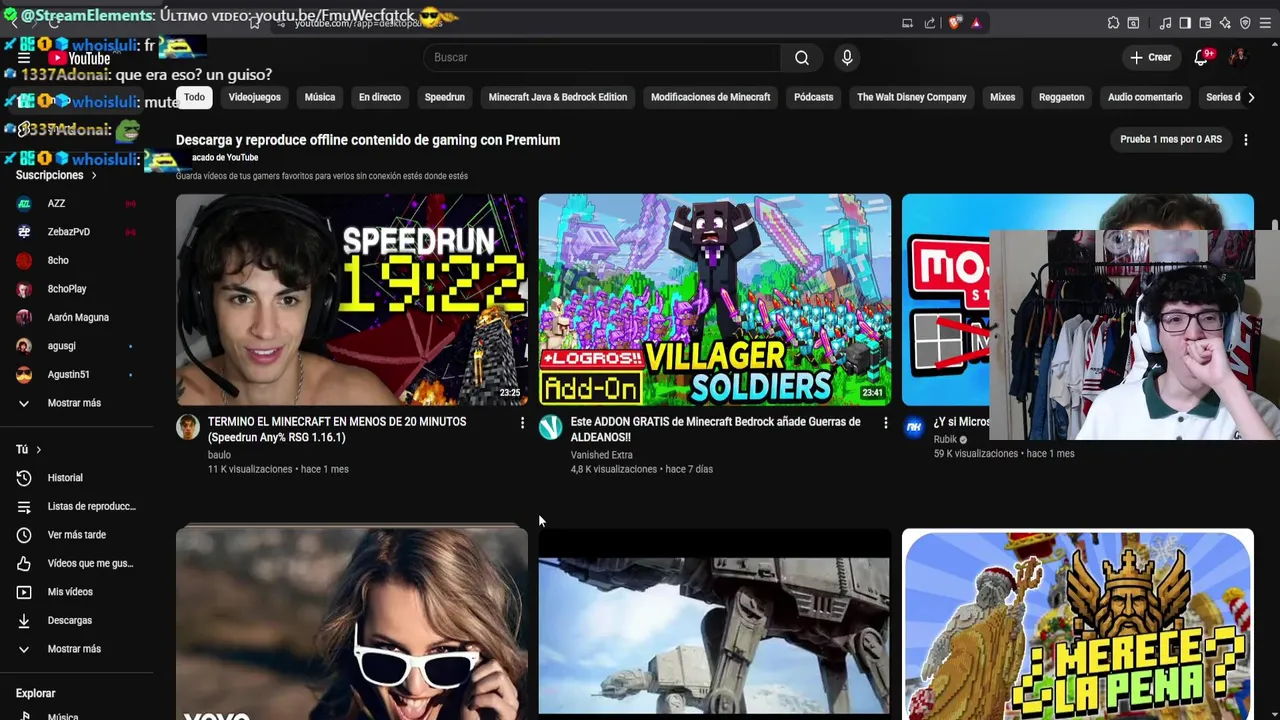Open Ver más tarde in the sidebar

click(x=77, y=535)
